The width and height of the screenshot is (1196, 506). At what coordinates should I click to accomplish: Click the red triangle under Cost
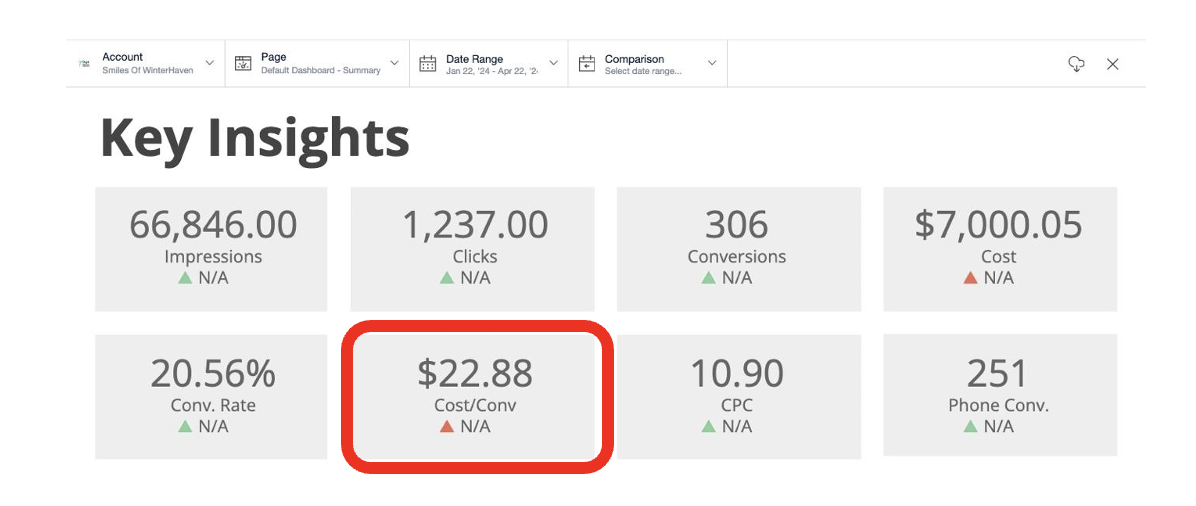(969, 278)
